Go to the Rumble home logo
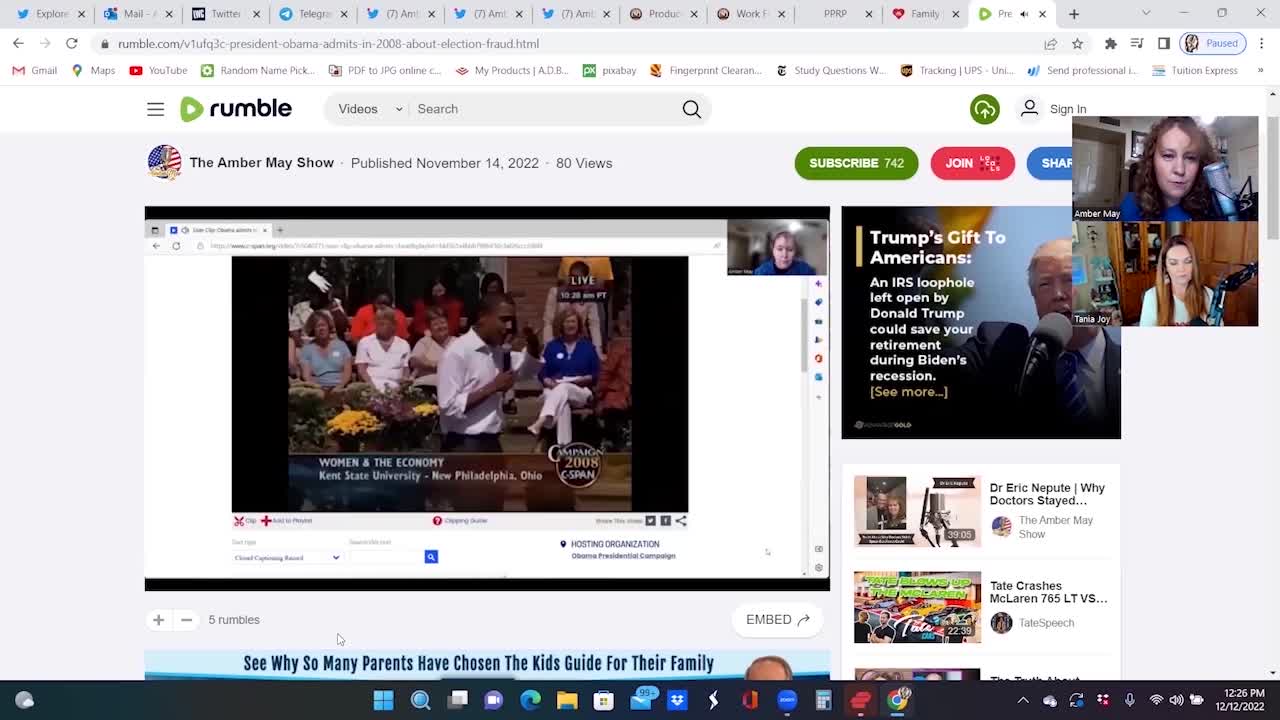Screen dimensions: 1280x720 point(236,109)
